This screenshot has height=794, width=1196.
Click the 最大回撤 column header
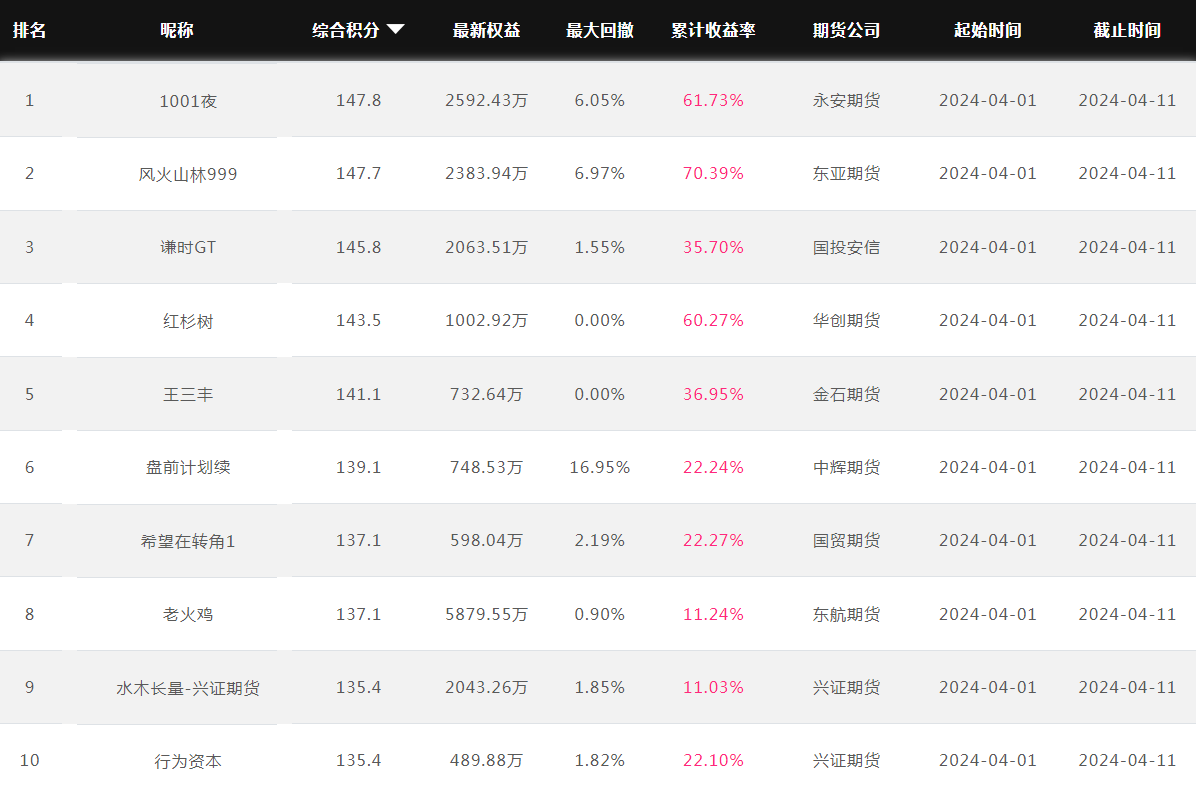tap(600, 31)
